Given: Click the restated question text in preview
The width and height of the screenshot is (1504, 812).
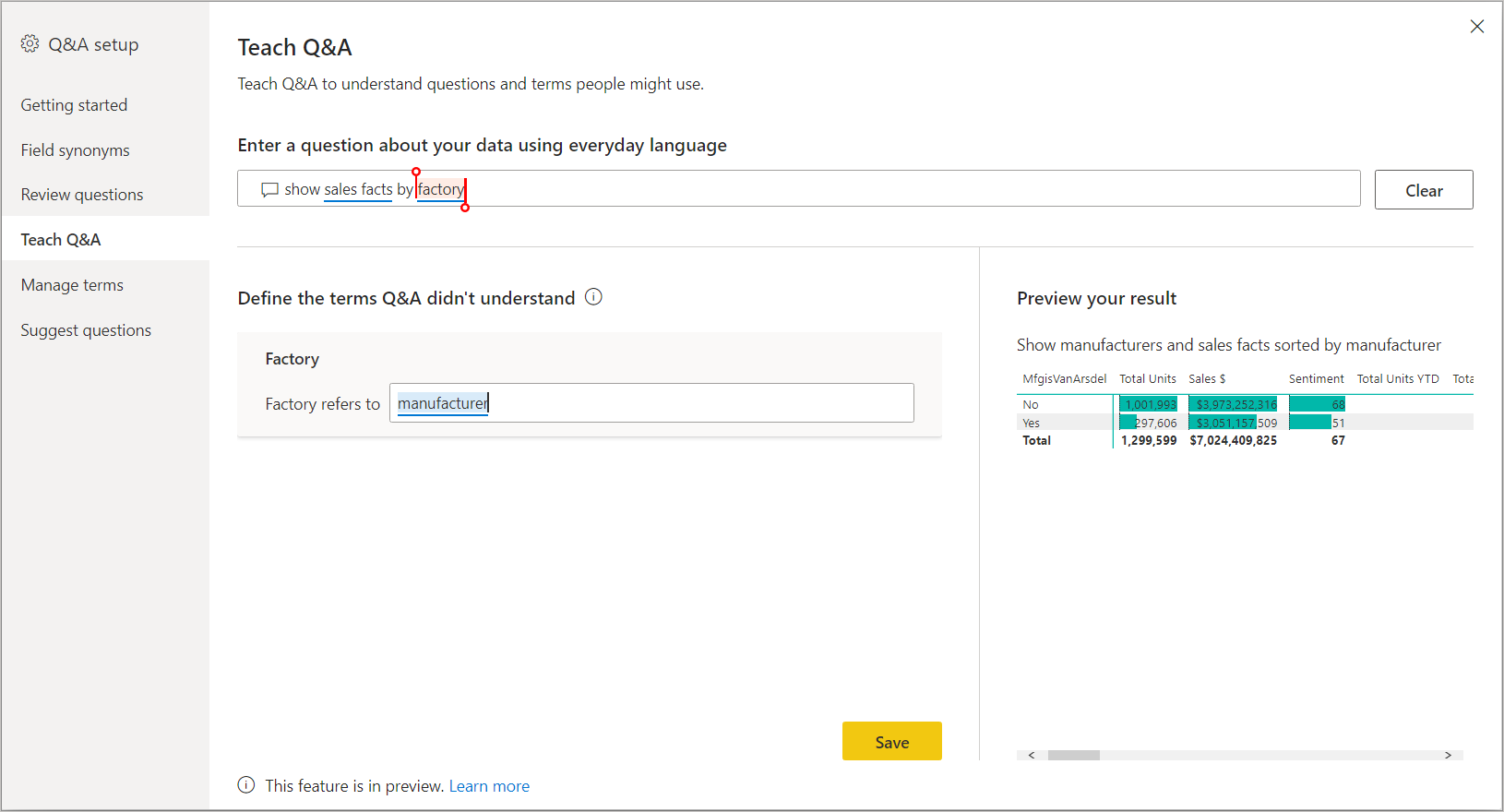Looking at the screenshot, I should (1229, 345).
